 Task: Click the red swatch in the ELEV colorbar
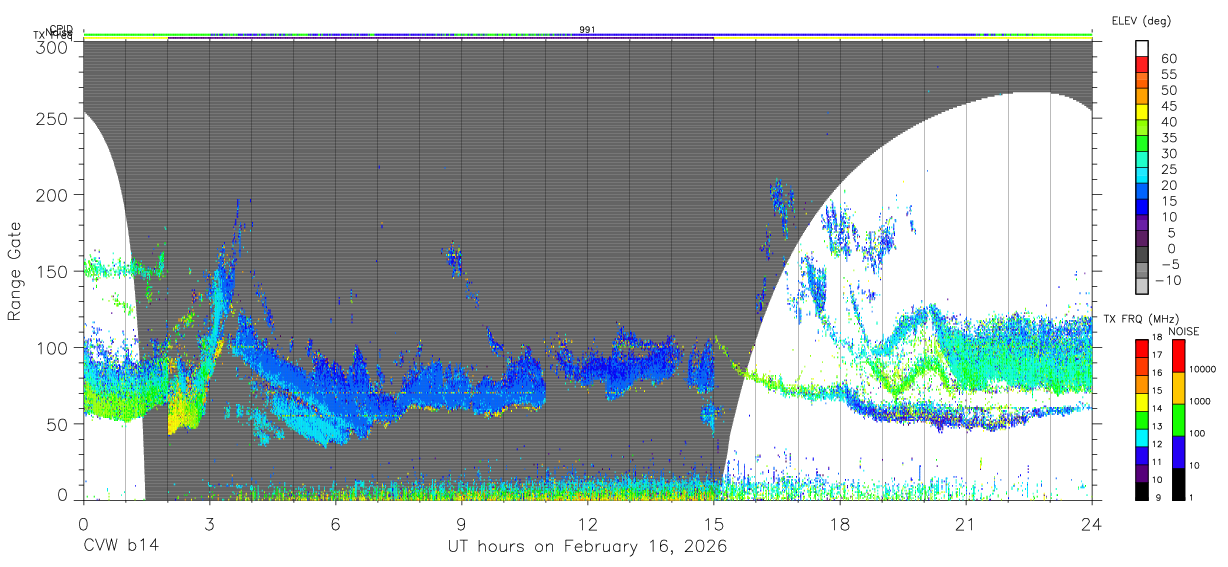(x=1142, y=65)
